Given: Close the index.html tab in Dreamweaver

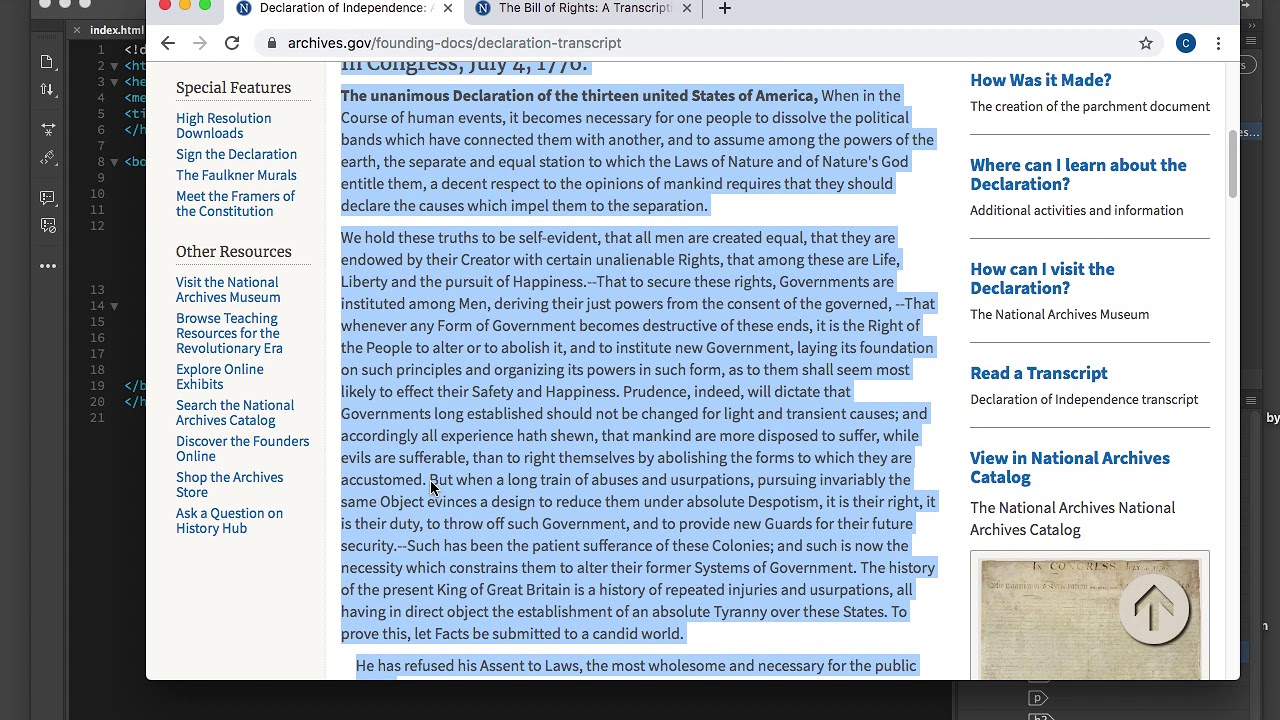Looking at the screenshot, I should point(77,30).
